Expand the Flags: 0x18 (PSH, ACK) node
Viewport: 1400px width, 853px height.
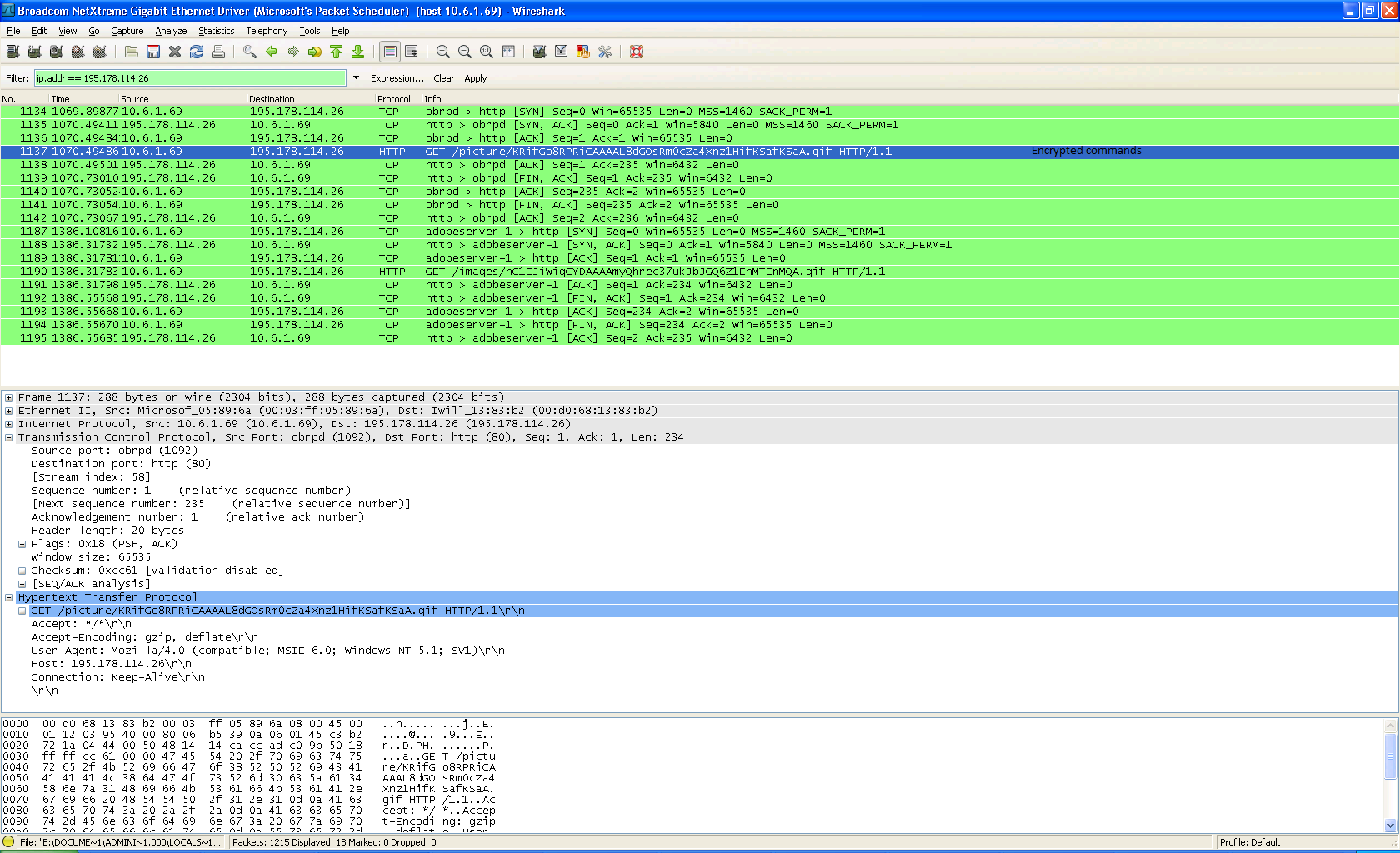pos(22,544)
